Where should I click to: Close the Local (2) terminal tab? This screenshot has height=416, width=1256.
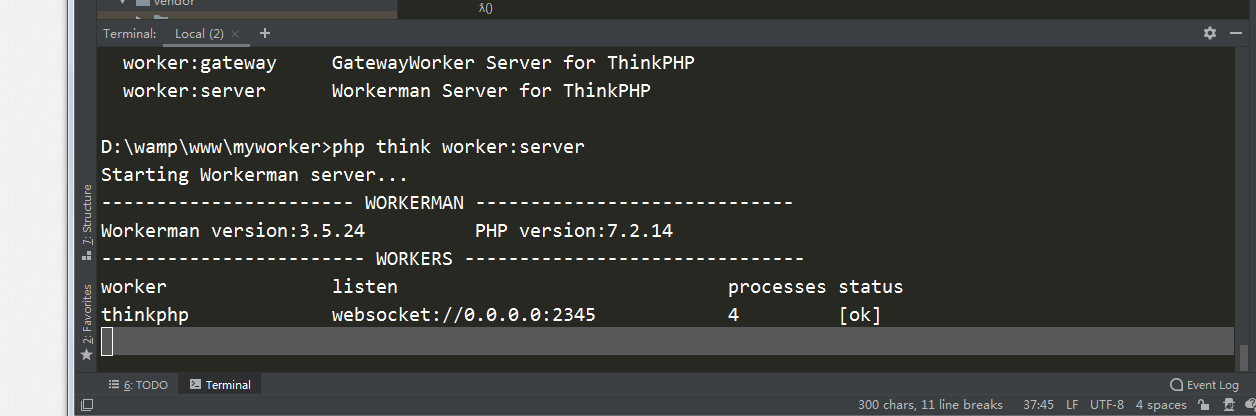[x=235, y=34]
